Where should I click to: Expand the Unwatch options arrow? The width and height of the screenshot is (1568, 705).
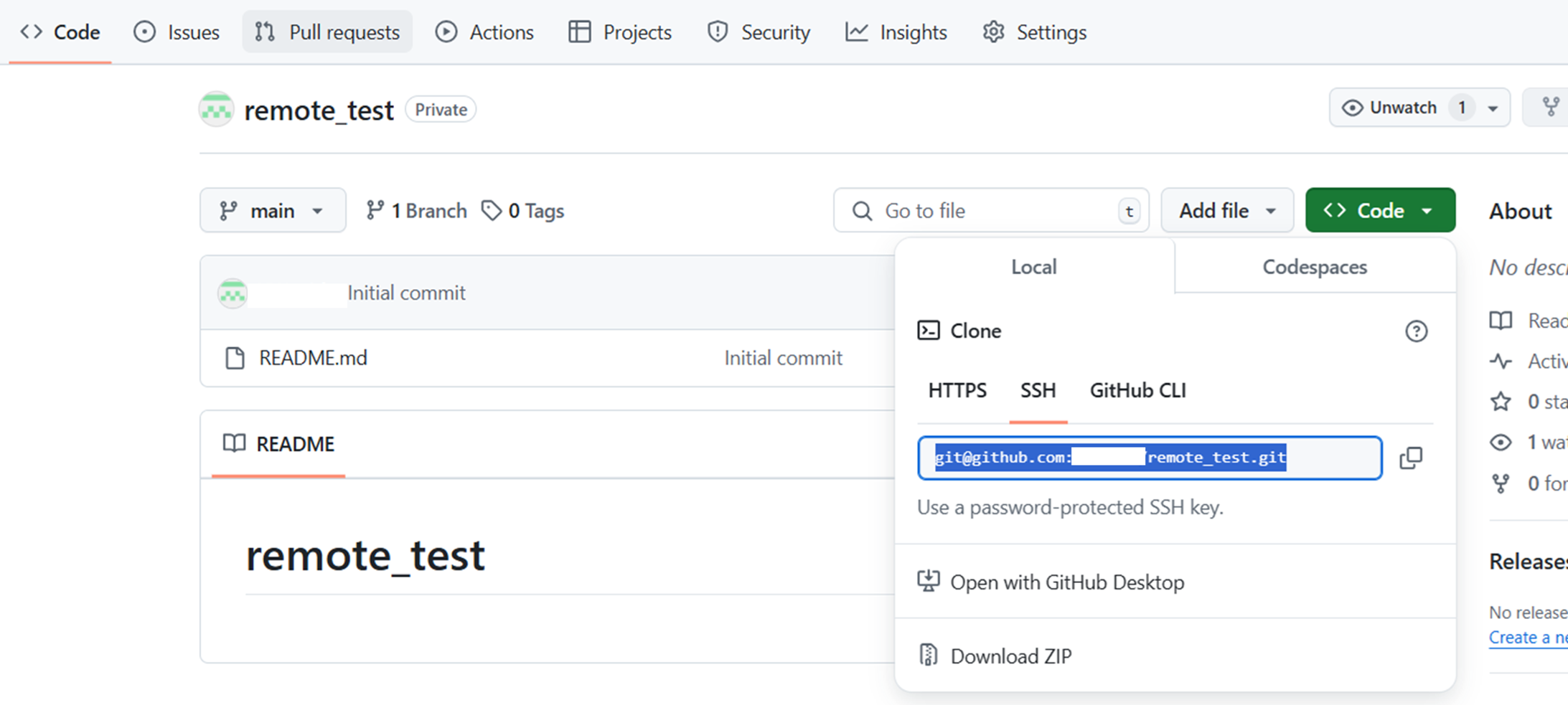[x=1493, y=108]
